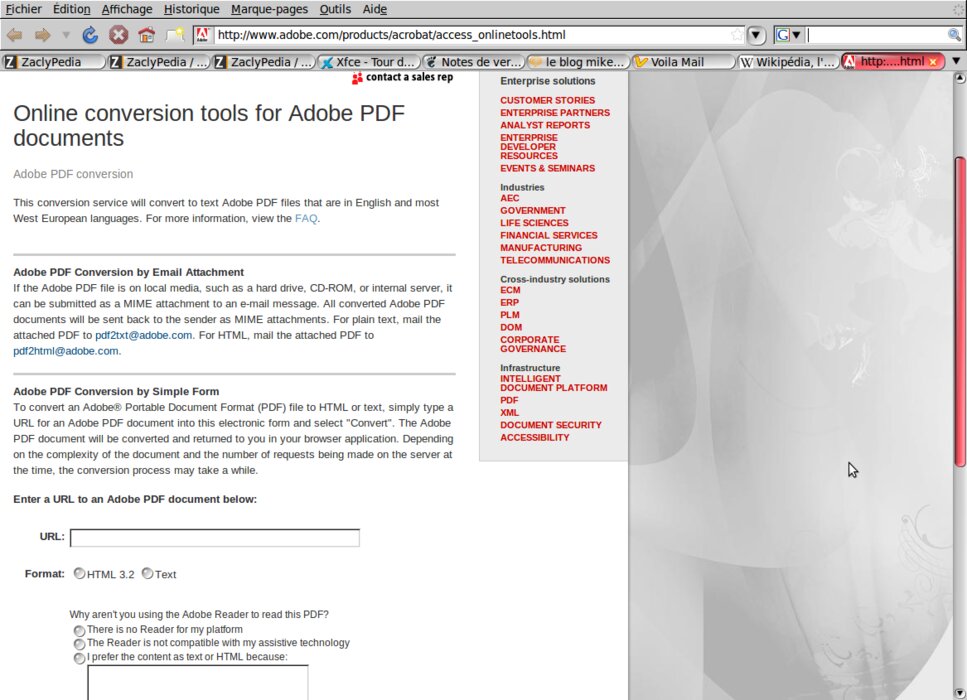Click the Forward arrow button
Screen dimensions: 967x700
tap(42, 35)
